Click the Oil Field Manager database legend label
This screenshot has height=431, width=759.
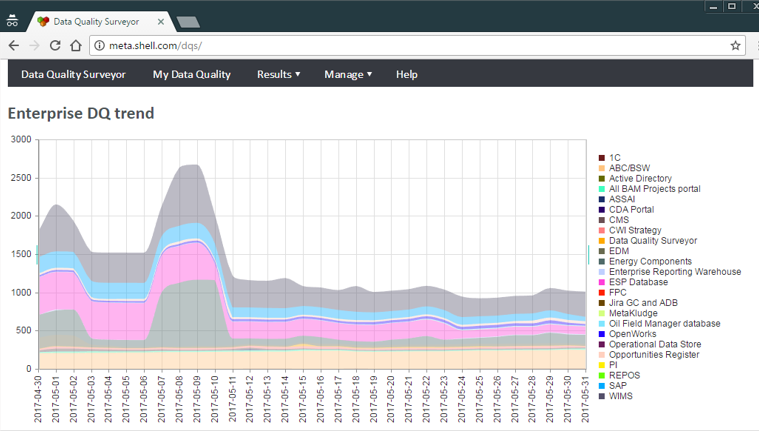pyautogui.click(x=665, y=323)
